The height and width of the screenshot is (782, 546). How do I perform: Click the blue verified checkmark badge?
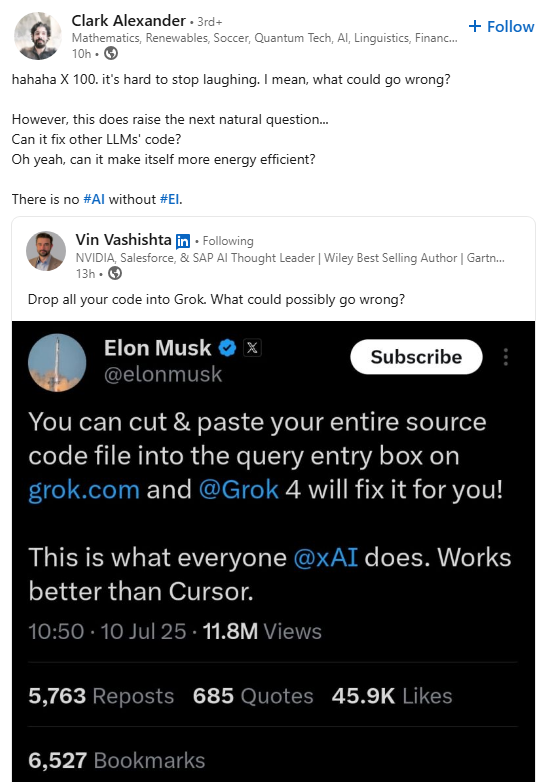click(227, 348)
